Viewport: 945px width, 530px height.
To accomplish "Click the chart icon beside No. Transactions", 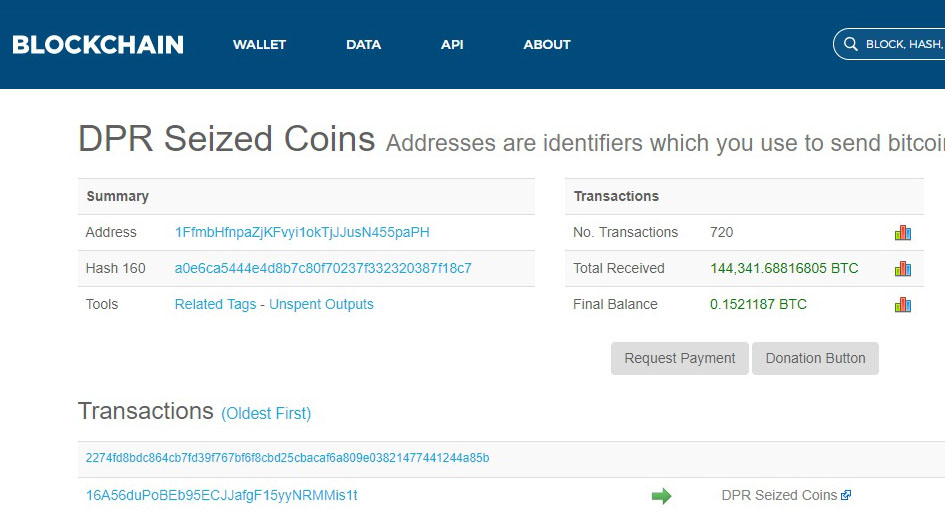I will pos(902,233).
